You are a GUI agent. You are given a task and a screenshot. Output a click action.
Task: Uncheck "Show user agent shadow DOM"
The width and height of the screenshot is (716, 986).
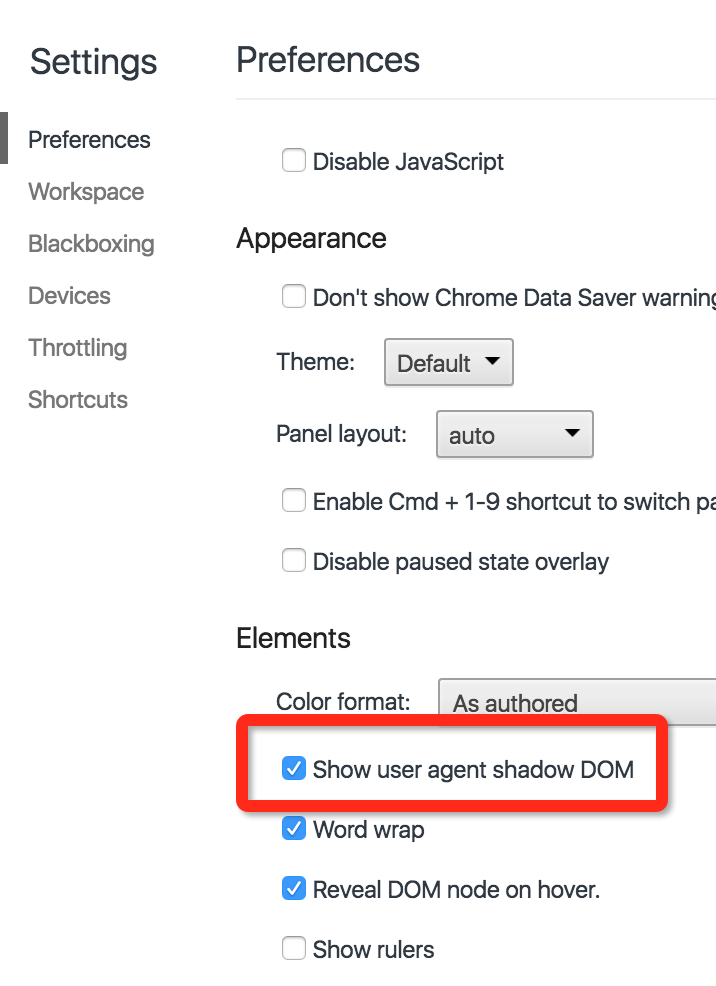coord(294,769)
